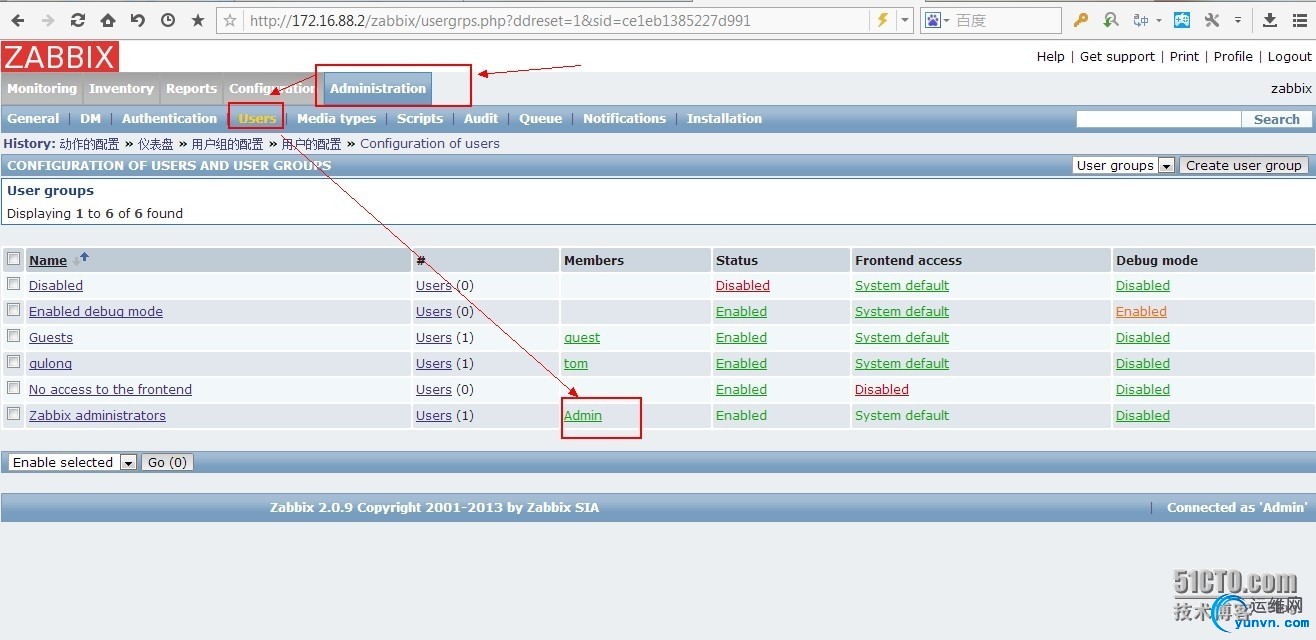Image resolution: width=1316 pixels, height=640 pixels.
Task: Open the dropdown next to the lightning icon
Action: [904, 20]
